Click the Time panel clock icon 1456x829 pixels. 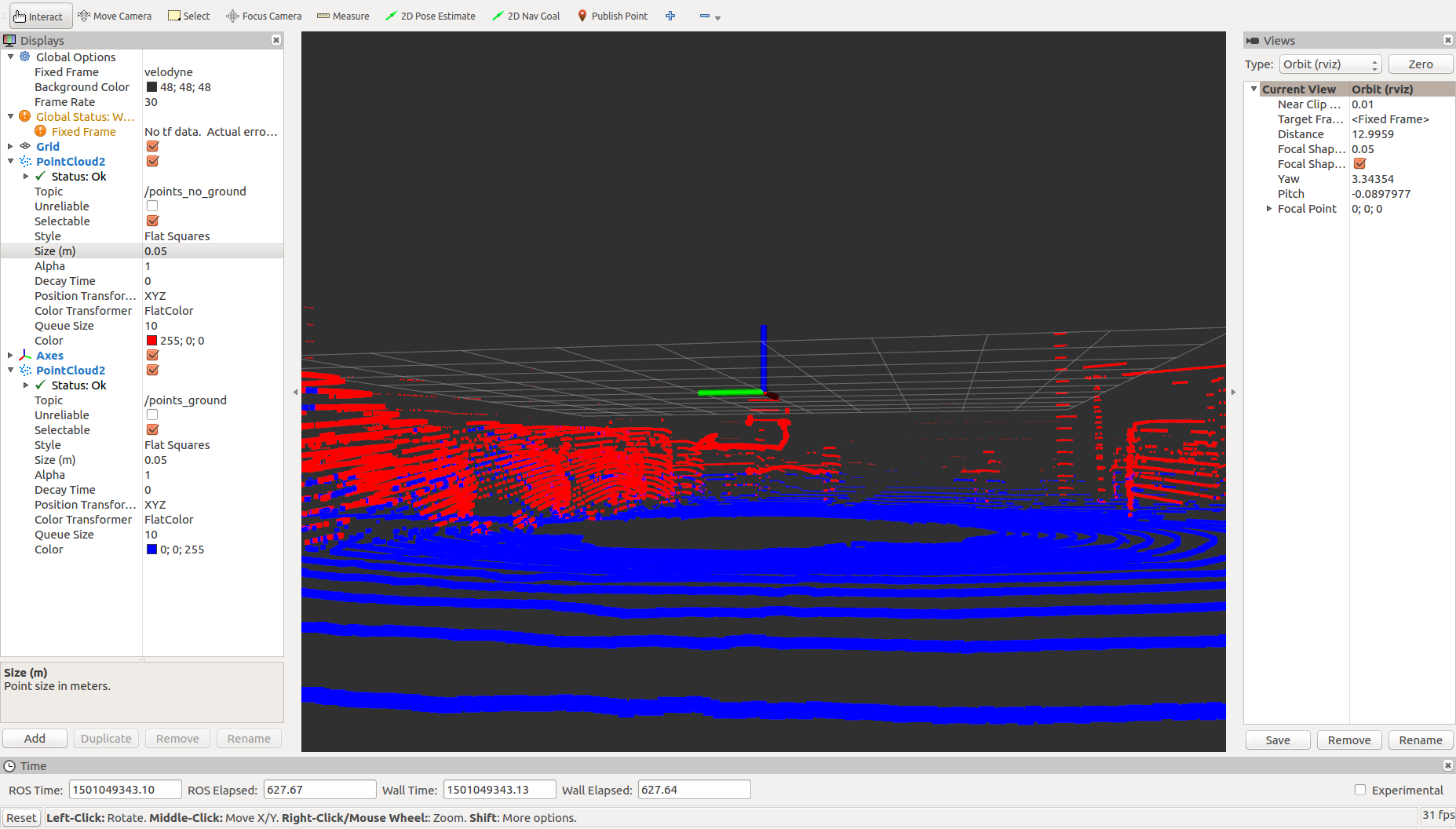pyautogui.click(x=9, y=765)
